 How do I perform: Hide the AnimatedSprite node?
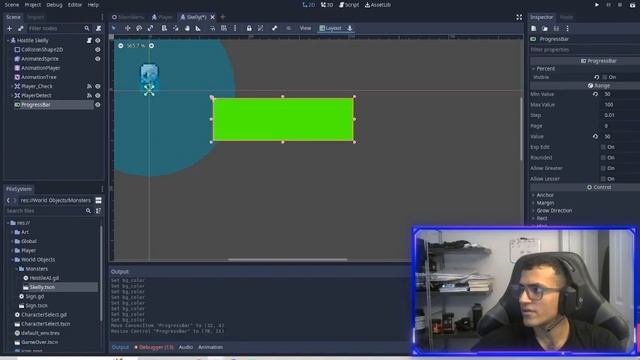point(98,59)
